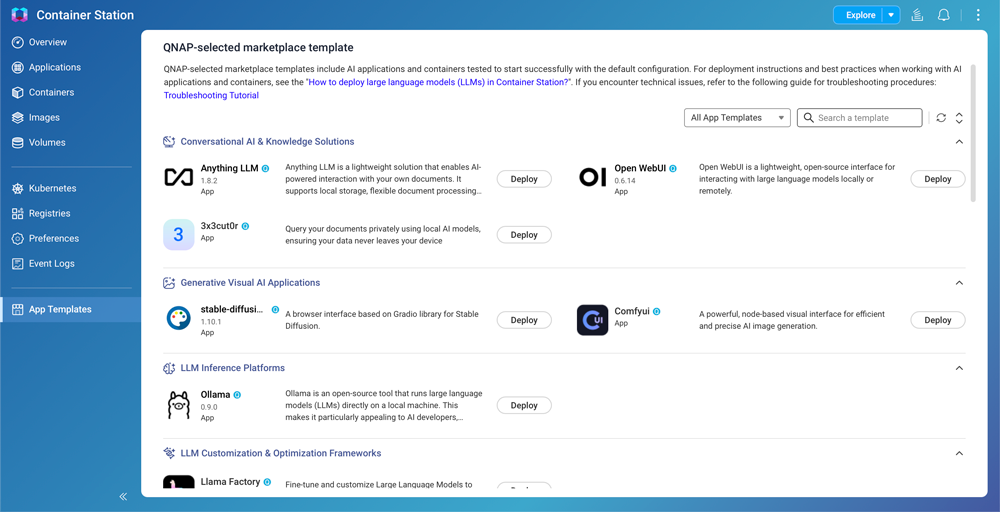Image resolution: width=1000 pixels, height=512 pixels.
Task: Open the All App Templates dropdown
Action: 737,118
